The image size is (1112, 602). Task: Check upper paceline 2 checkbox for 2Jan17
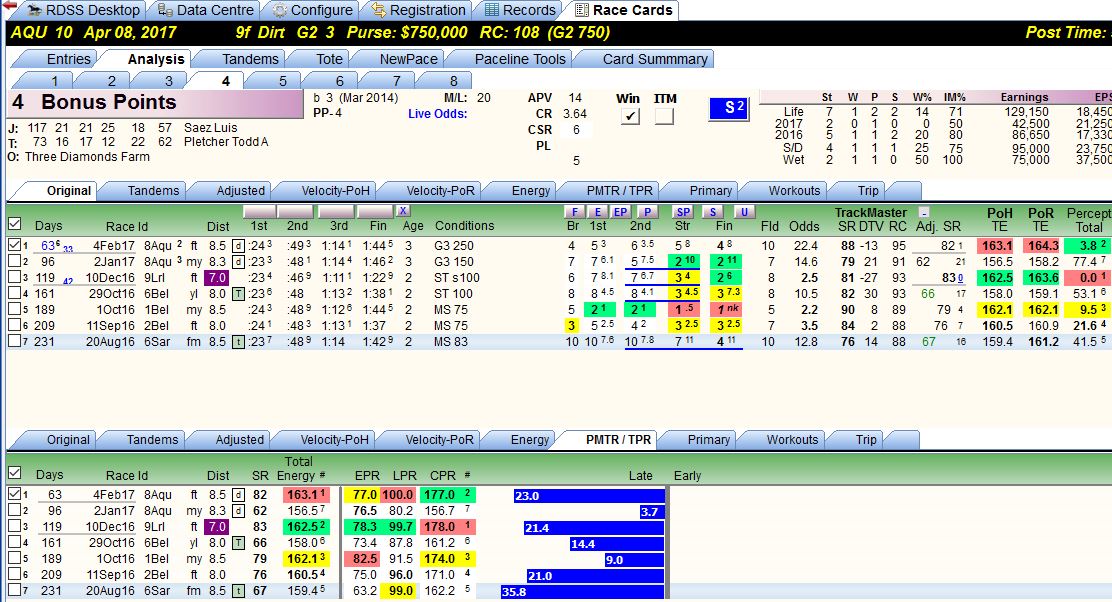click(x=14, y=261)
